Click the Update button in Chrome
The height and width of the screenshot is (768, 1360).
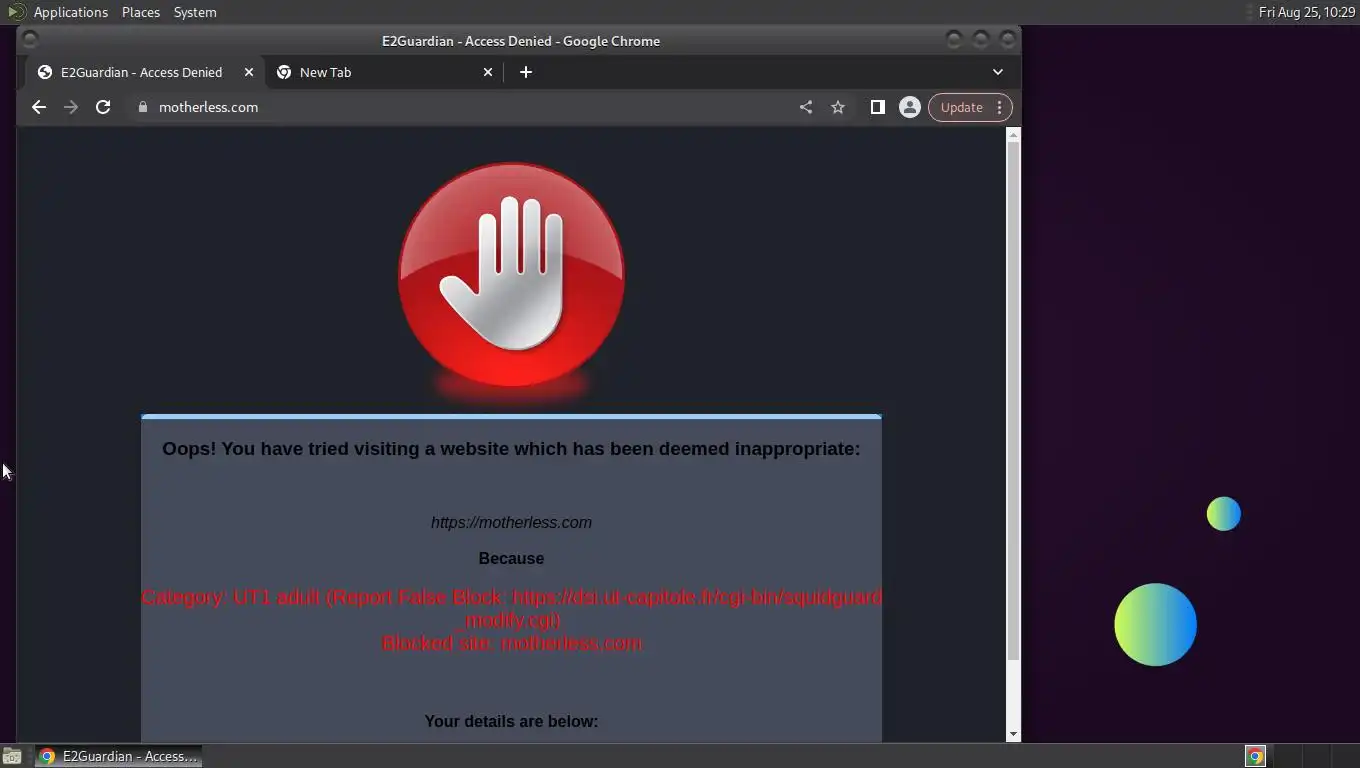point(962,107)
